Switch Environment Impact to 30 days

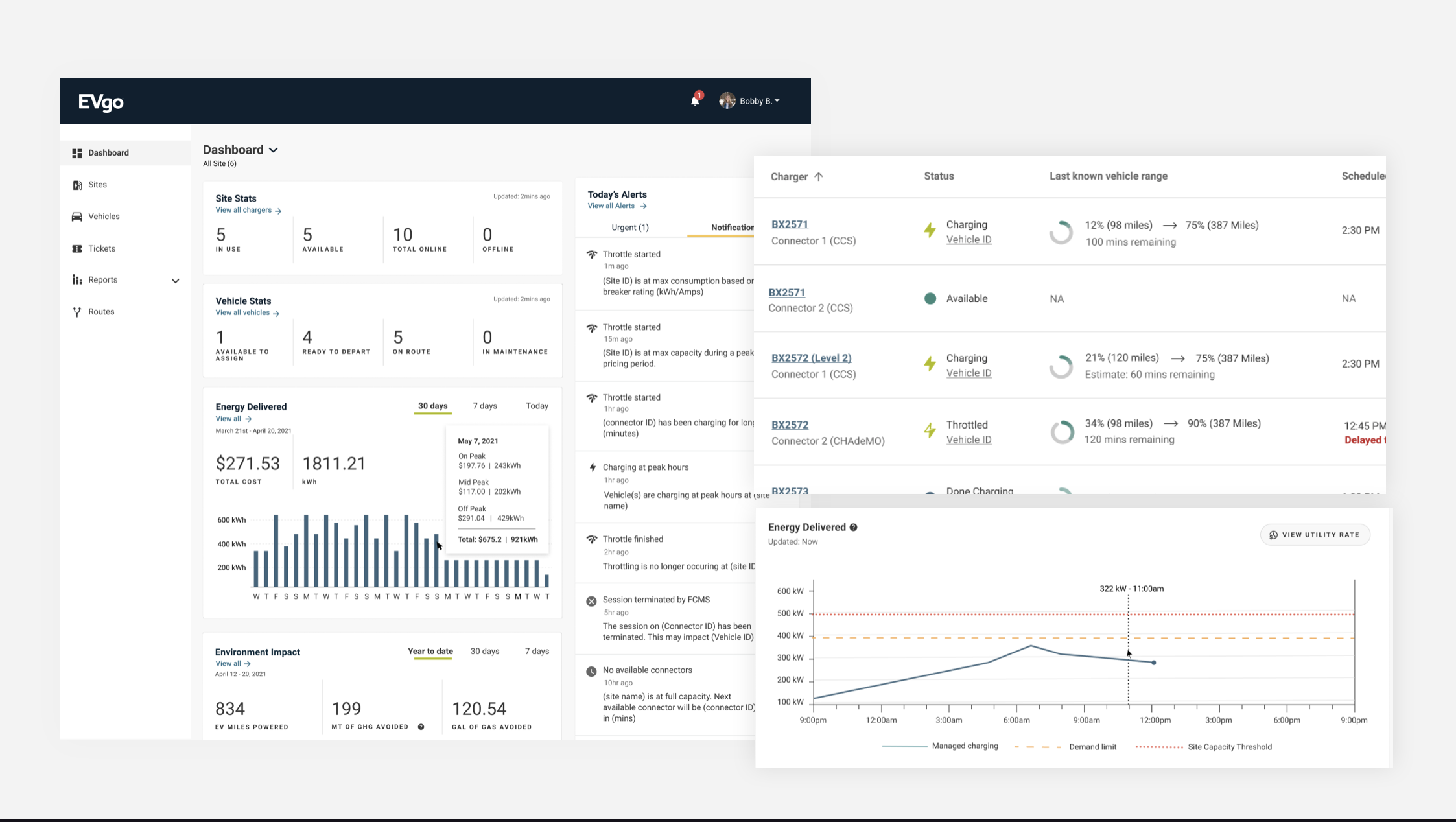click(484, 651)
